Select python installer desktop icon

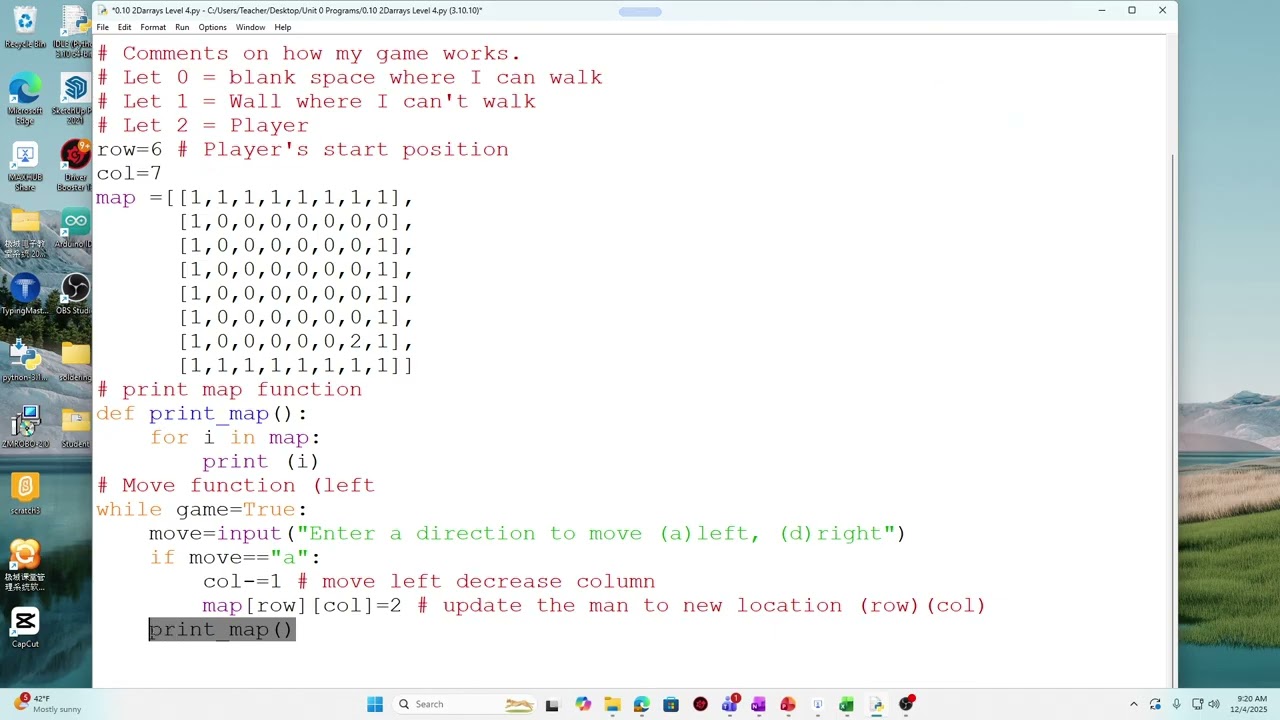click(x=25, y=361)
